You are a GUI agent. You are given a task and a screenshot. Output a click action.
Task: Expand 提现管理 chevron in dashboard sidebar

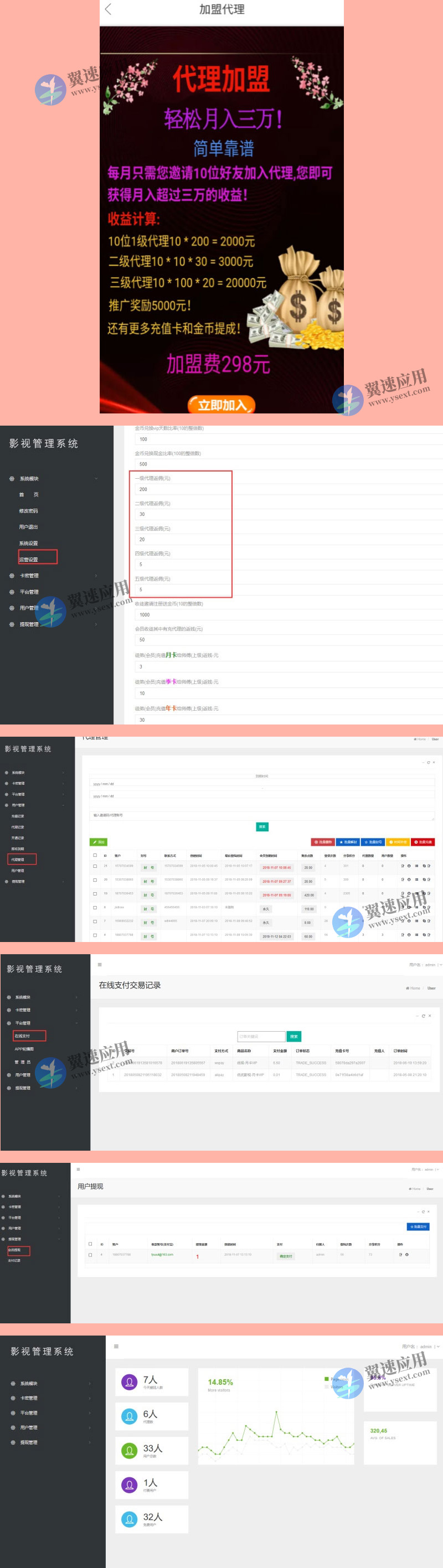(90, 1442)
